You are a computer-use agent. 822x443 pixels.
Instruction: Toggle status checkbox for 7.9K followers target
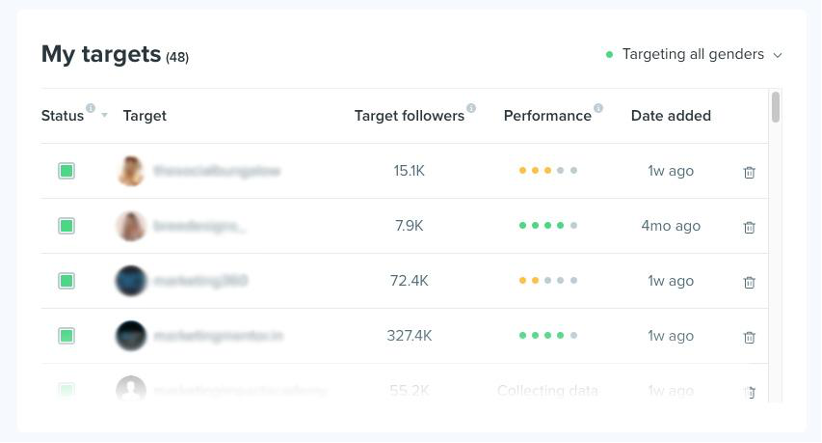(x=66, y=226)
